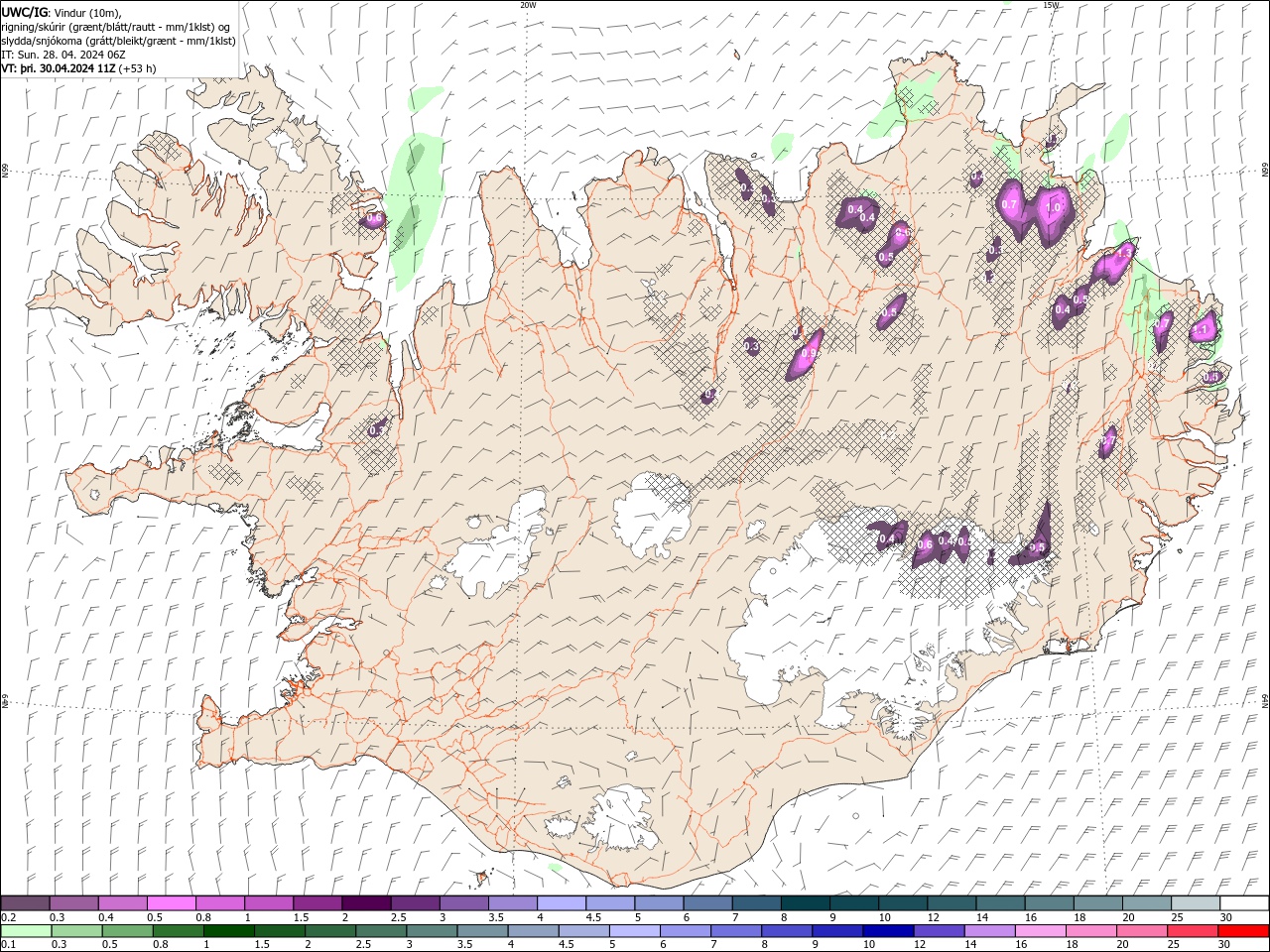Select the pale green 0.1–0.3 rain swatch
Image resolution: width=1270 pixels, height=952 pixels.
(27, 931)
